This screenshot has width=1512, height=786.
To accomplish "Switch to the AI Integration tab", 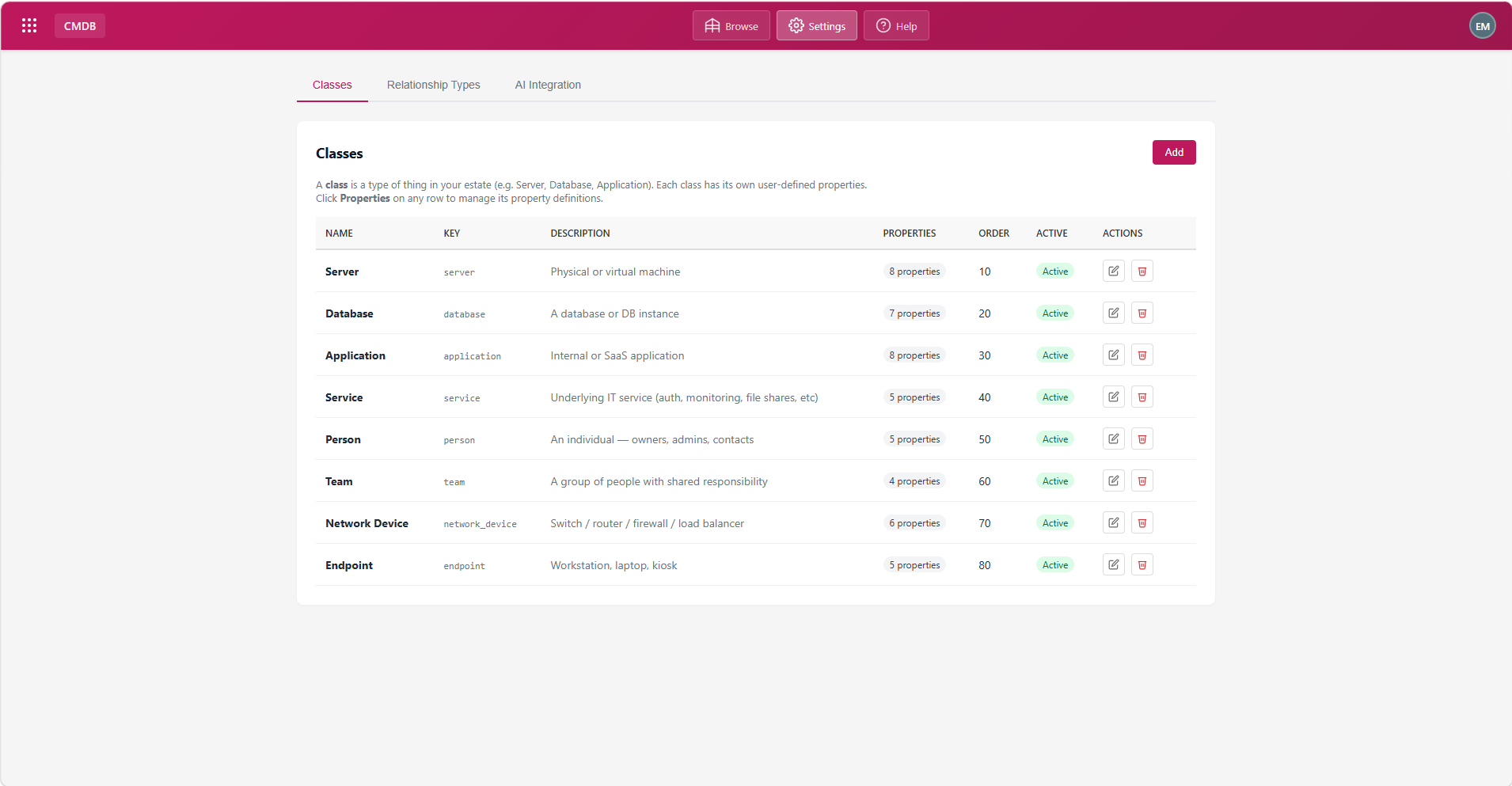I will pos(548,85).
